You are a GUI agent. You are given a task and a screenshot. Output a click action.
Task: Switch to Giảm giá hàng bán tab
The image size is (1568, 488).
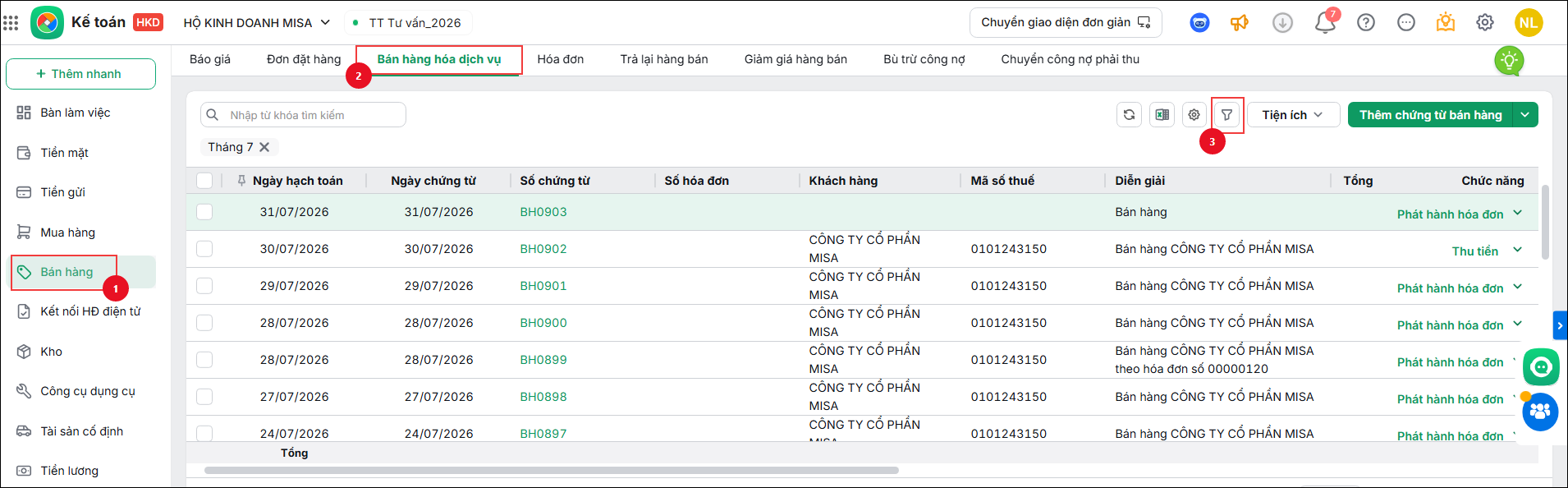pyautogui.click(x=795, y=59)
